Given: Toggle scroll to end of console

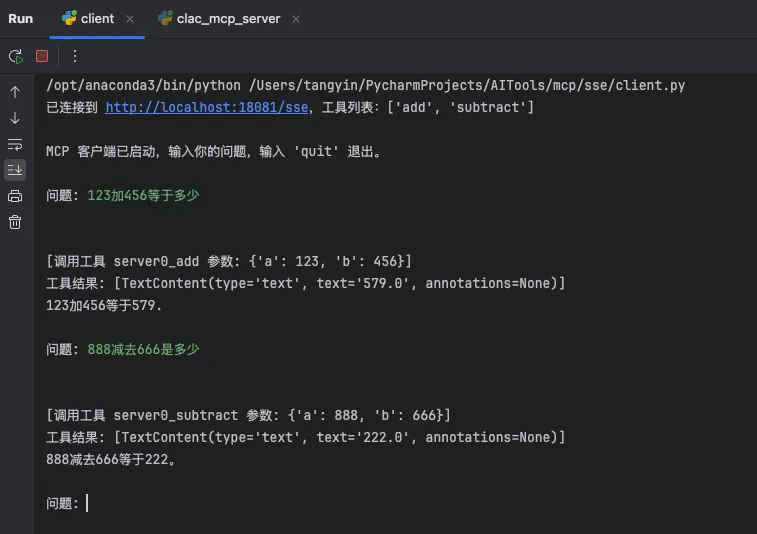Looking at the screenshot, I should pyautogui.click(x=15, y=169).
